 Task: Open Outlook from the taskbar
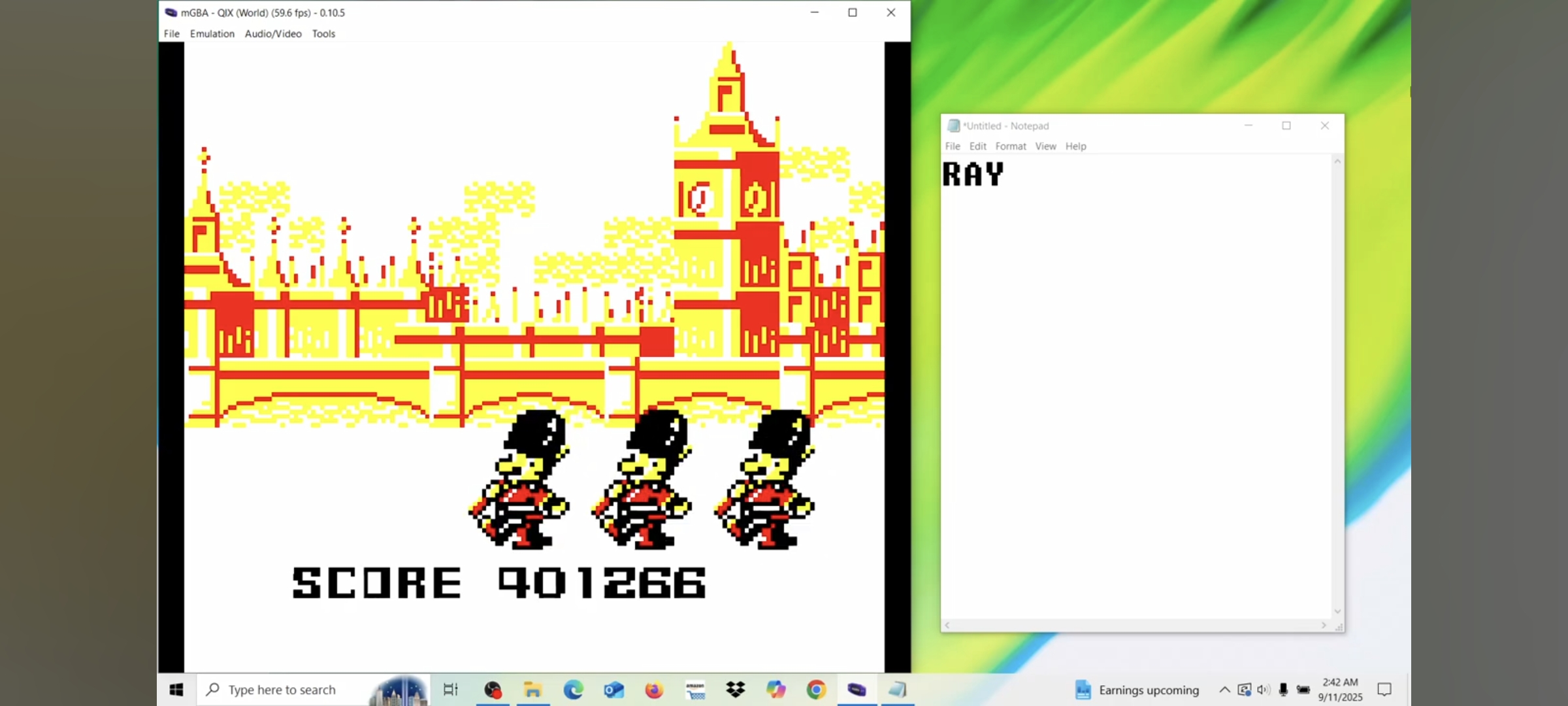(x=613, y=690)
